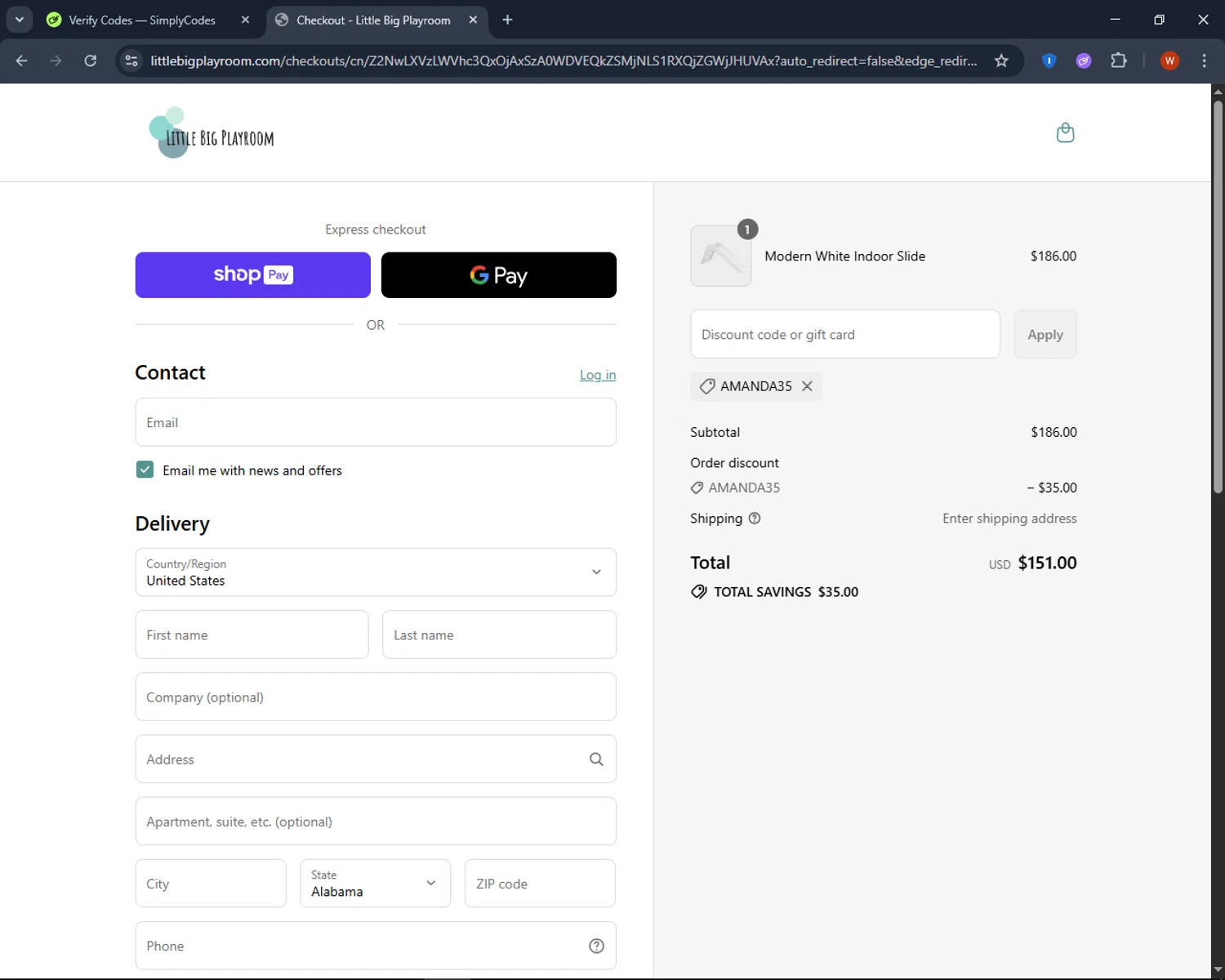Click the Enter shipping address text
The height and width of the screenshot is (980, 1225).
point(1009,519)
